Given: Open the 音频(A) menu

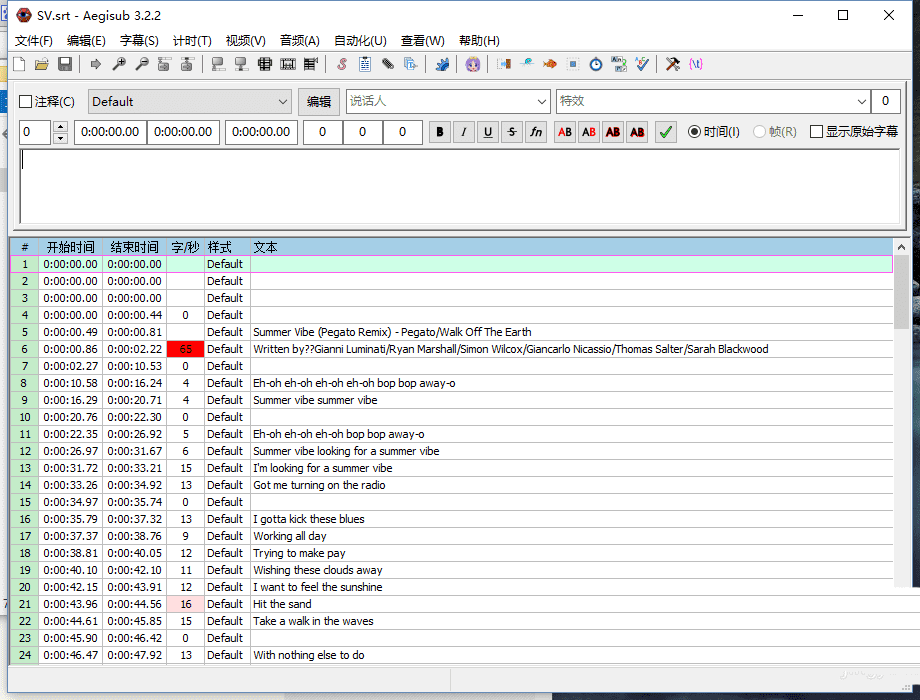Looking at the screenshot, I should 299,40.
